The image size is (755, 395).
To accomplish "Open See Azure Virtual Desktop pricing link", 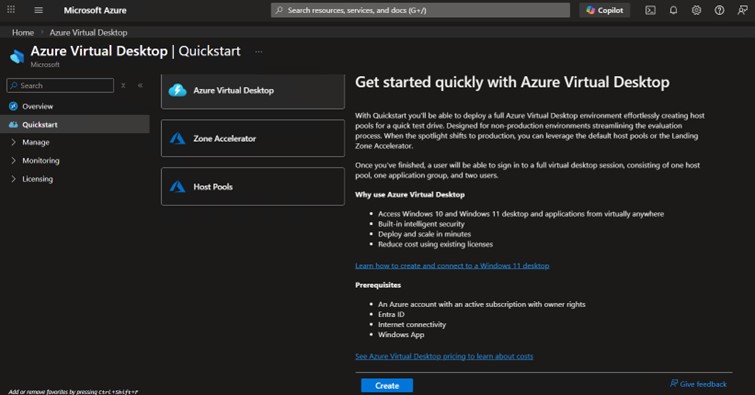I will (x=444, y=356).
